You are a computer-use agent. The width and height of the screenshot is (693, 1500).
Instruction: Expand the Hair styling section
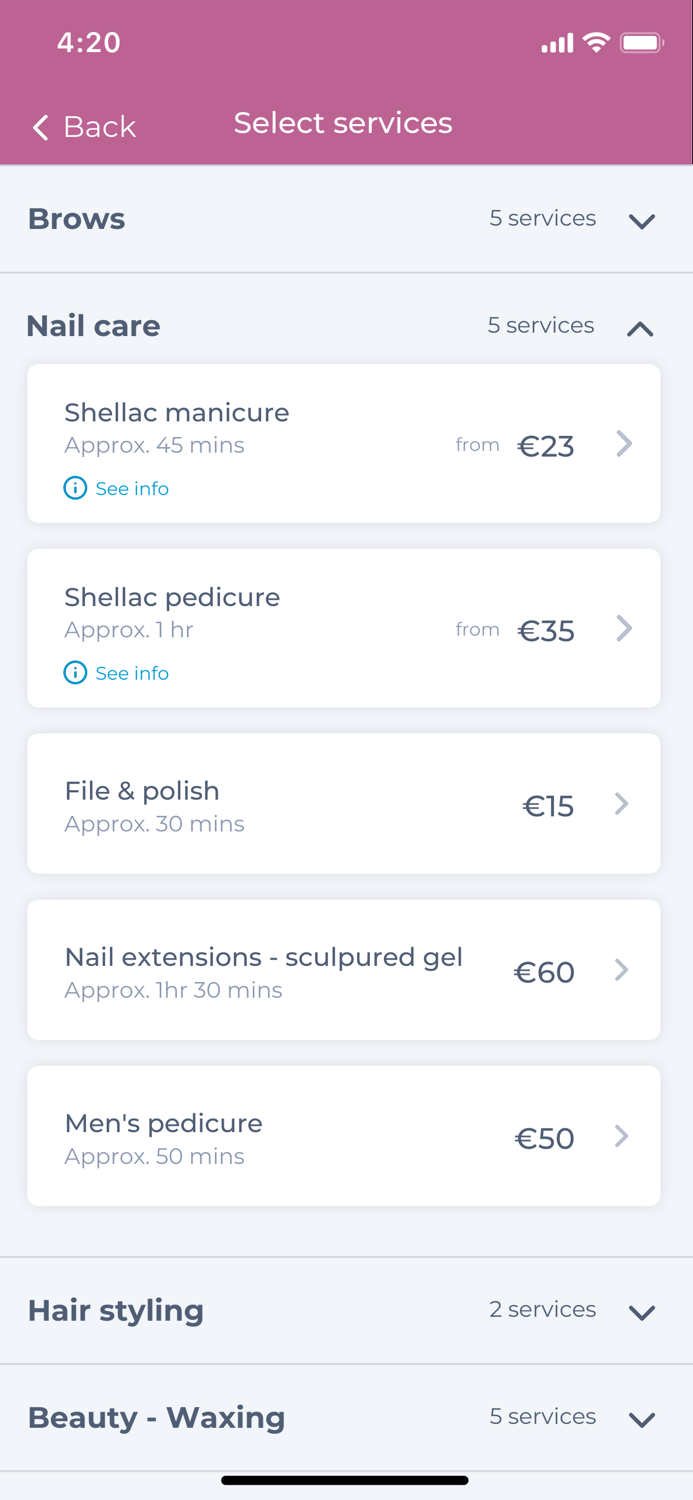point(641,1312)
